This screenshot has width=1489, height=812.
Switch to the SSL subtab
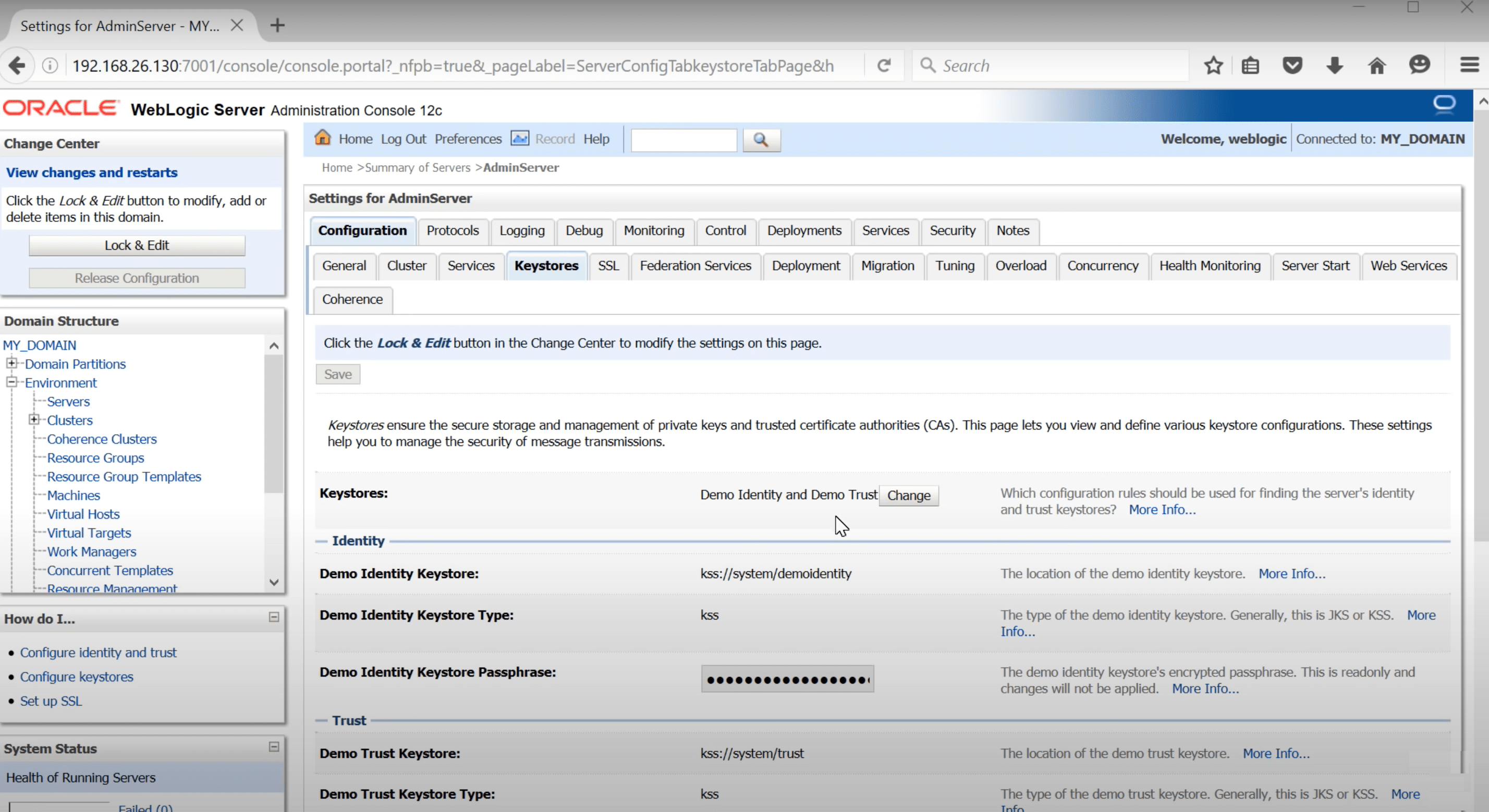click(608, 266)
